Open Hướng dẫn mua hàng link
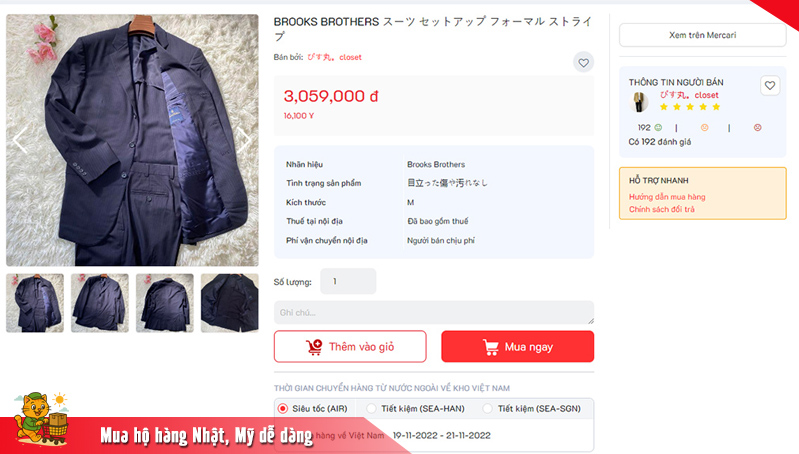The height and width of the screenshot is (454, 799). point(667,197)
